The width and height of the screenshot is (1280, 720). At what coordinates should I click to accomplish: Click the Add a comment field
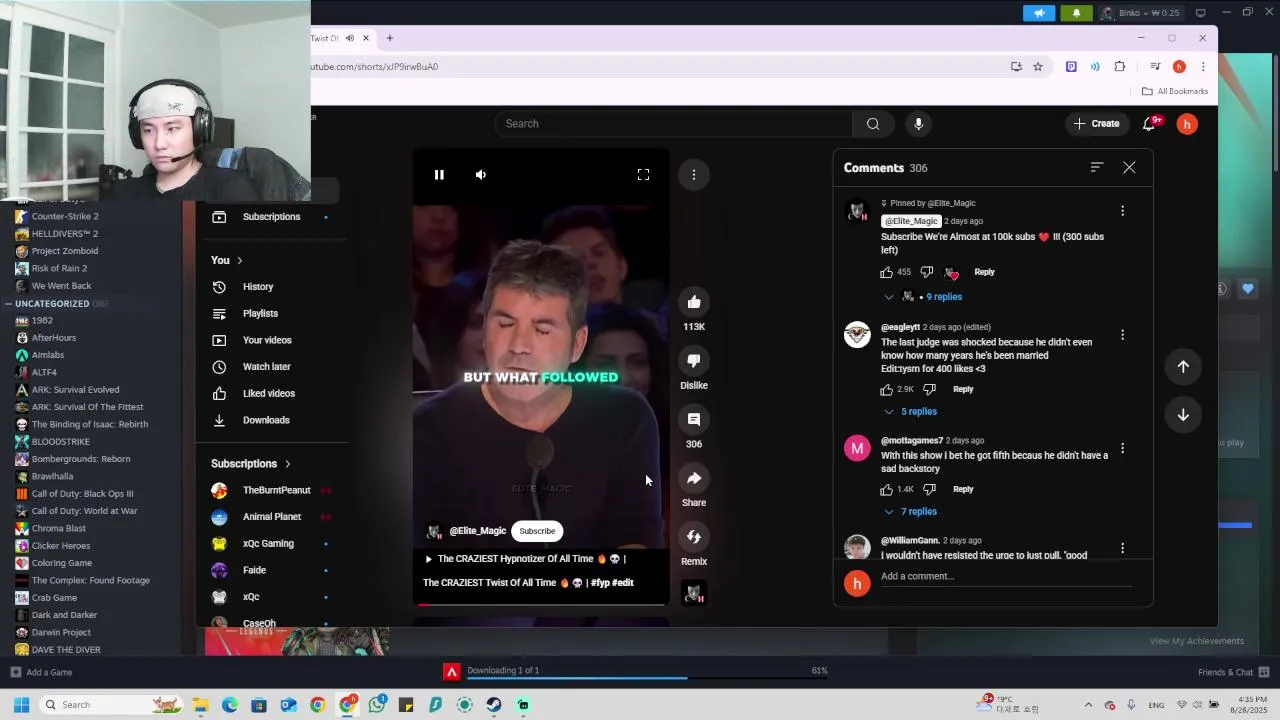pos(1005,577)
